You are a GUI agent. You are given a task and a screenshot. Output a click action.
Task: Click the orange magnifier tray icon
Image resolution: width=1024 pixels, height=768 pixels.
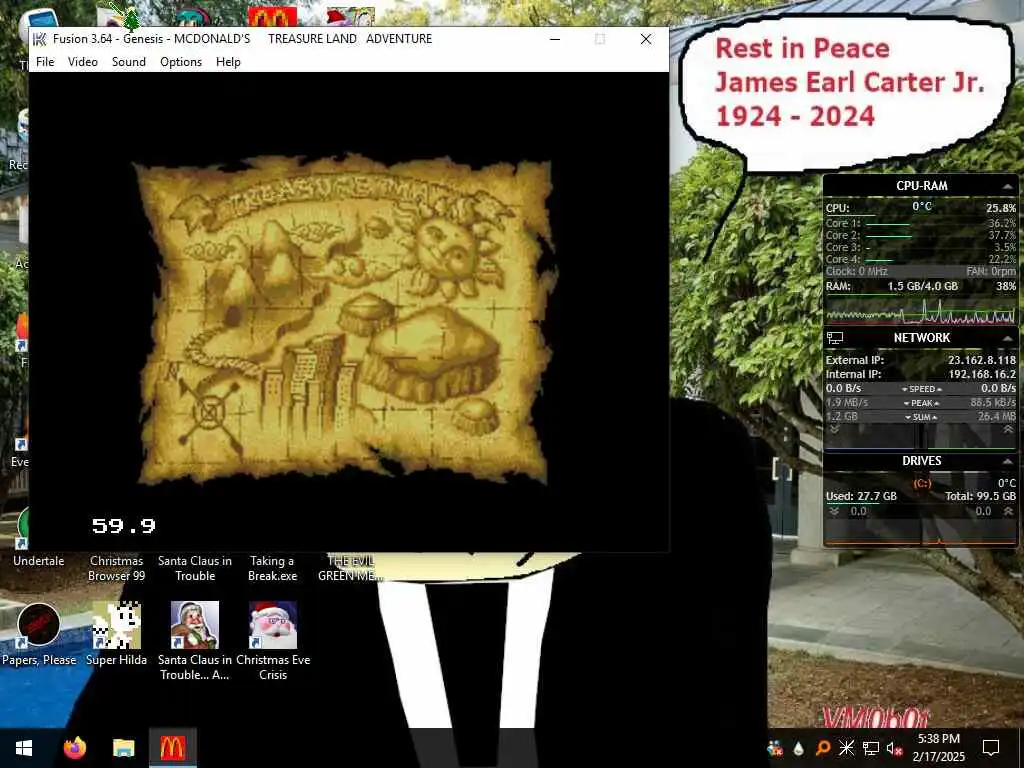[x=822, y=748]
